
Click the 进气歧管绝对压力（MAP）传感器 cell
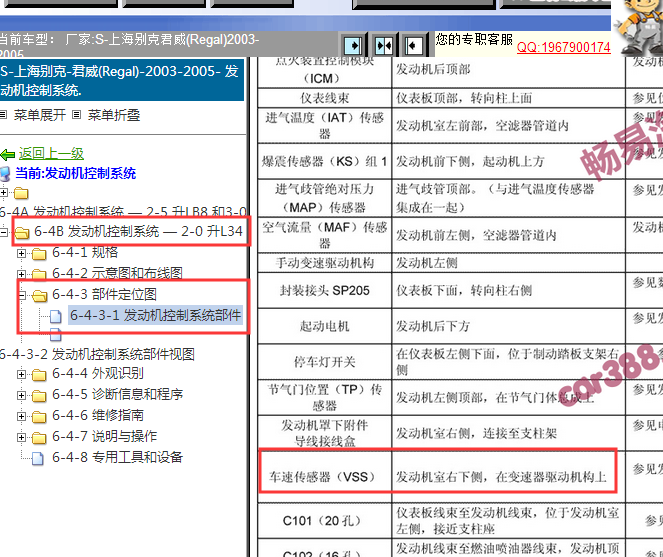324,198
